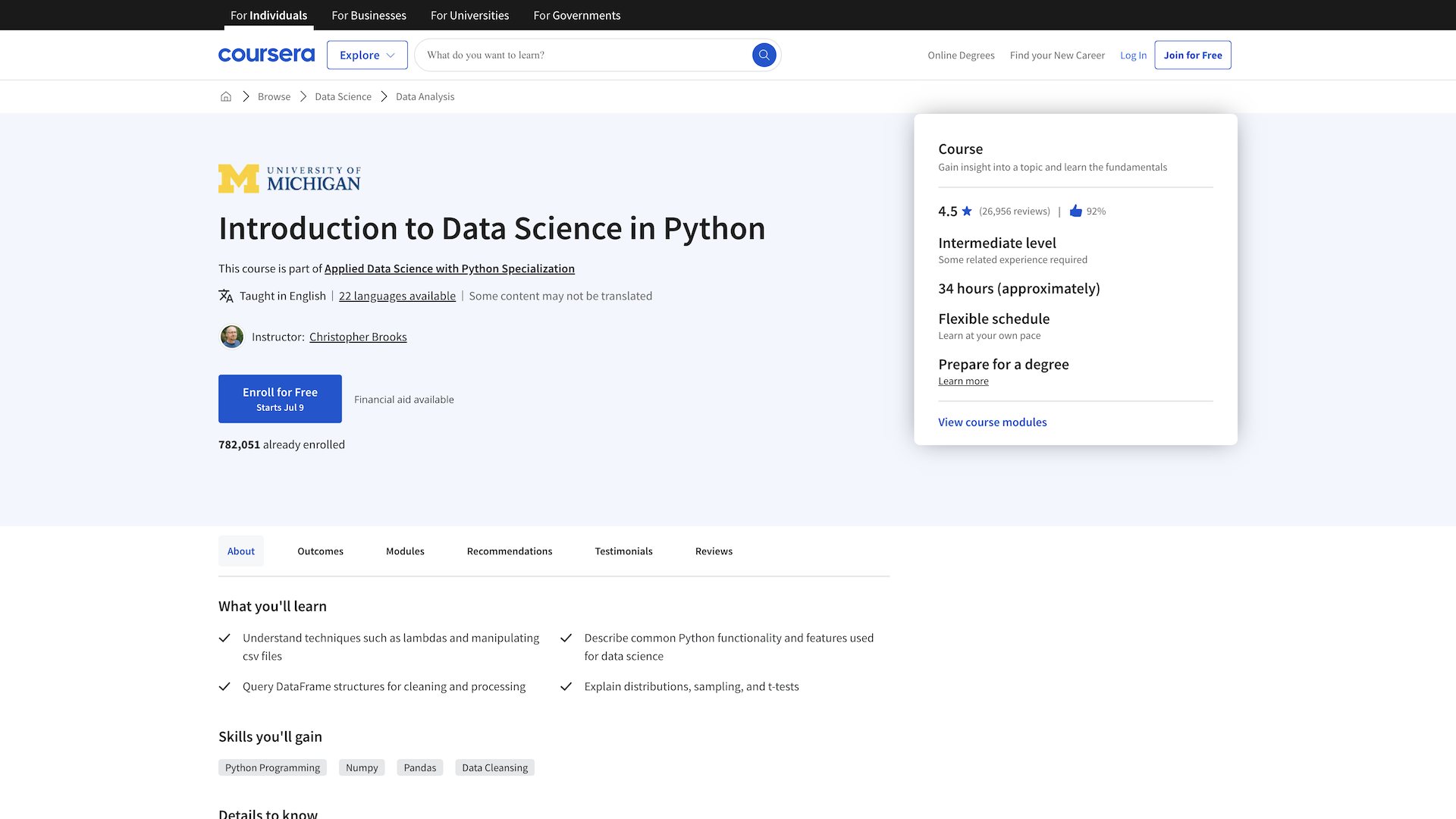The width and height of the screenshot is (1456, 819).
Task: Click the Data Cleansing skill tag
Action: pyautogui.click(x=494, y=767)
